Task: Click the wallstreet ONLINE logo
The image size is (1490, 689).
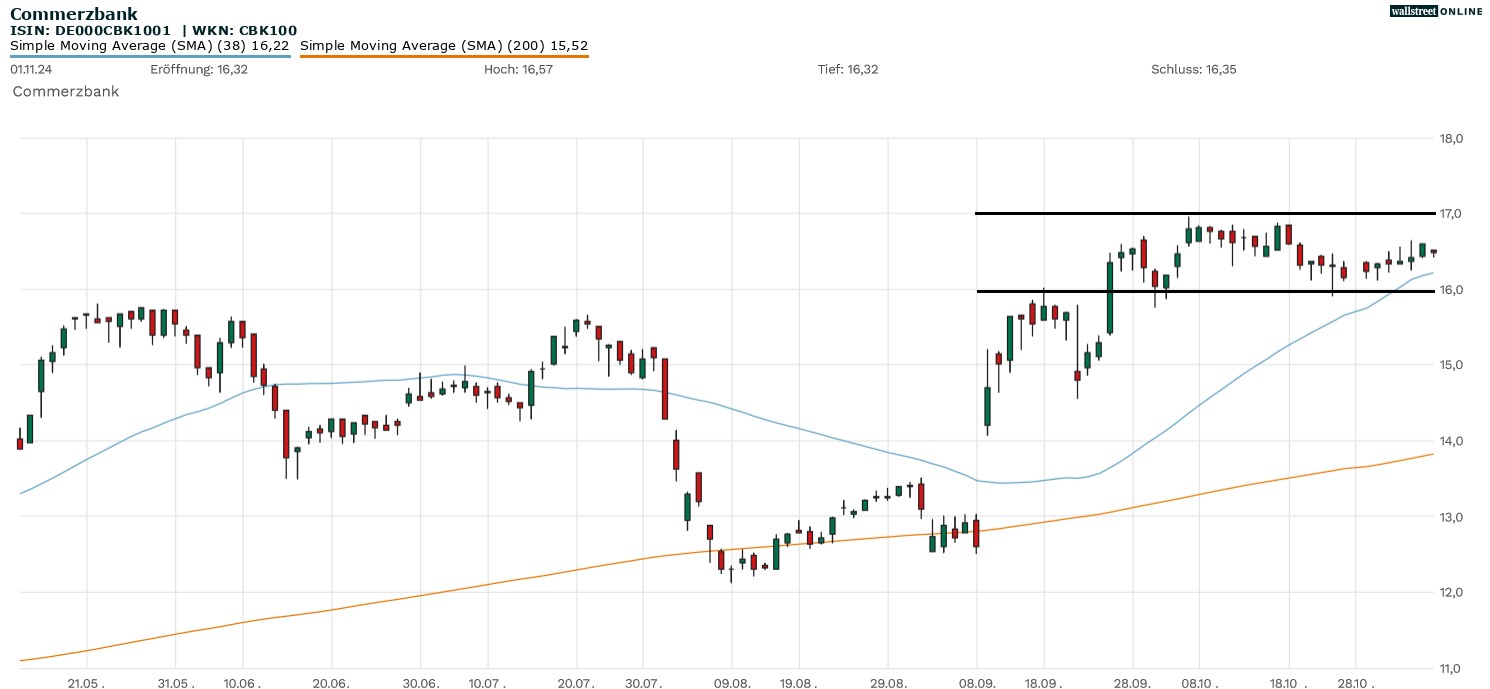Action: click(x=1436, y=11)
